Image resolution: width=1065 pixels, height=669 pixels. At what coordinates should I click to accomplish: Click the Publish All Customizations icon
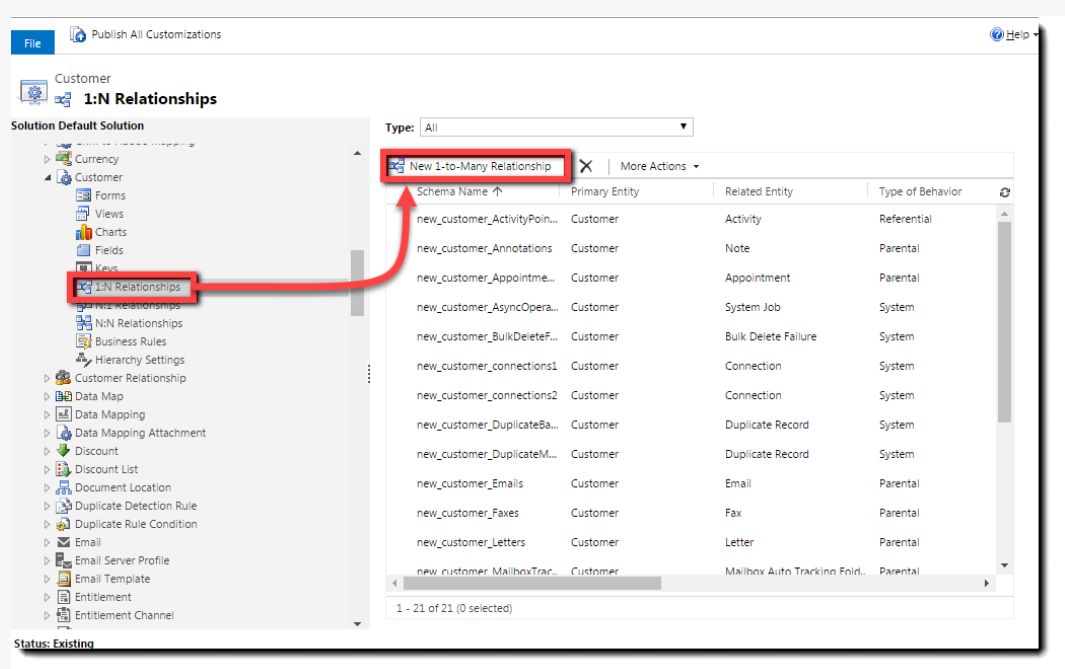(78, 35)
